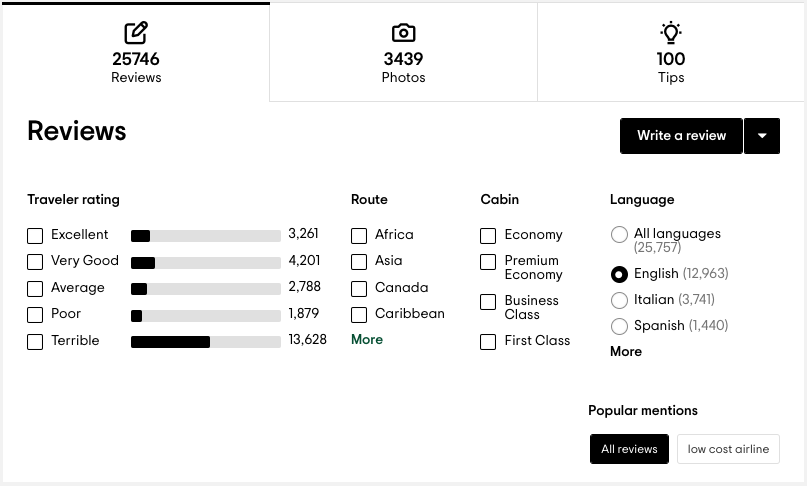Select the All reviews mention chip
Viewport: 807px width, 486px height.
point(629,449)
